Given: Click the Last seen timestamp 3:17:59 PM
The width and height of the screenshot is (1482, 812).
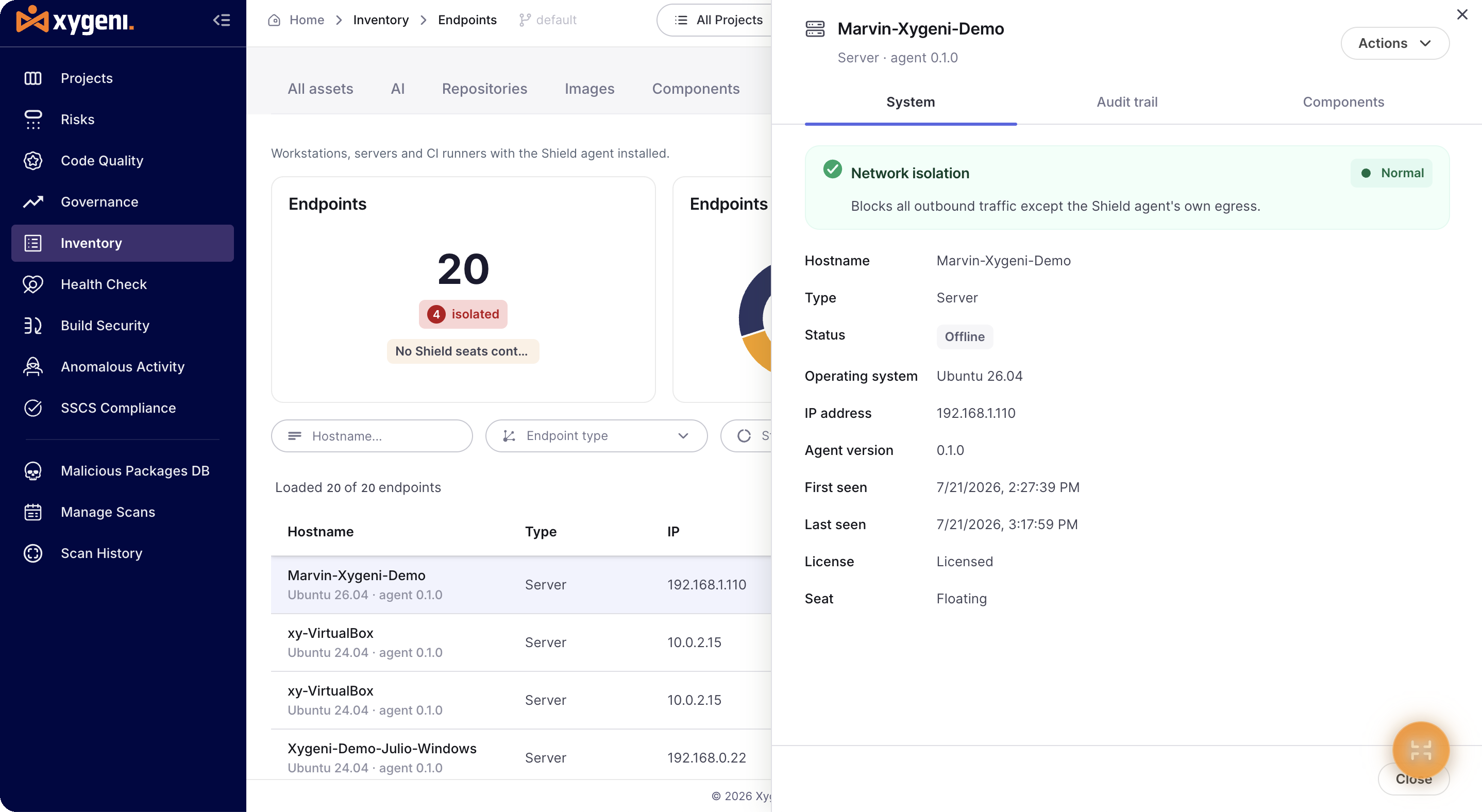Looking at the screenshot, I should coord(1007,525).
